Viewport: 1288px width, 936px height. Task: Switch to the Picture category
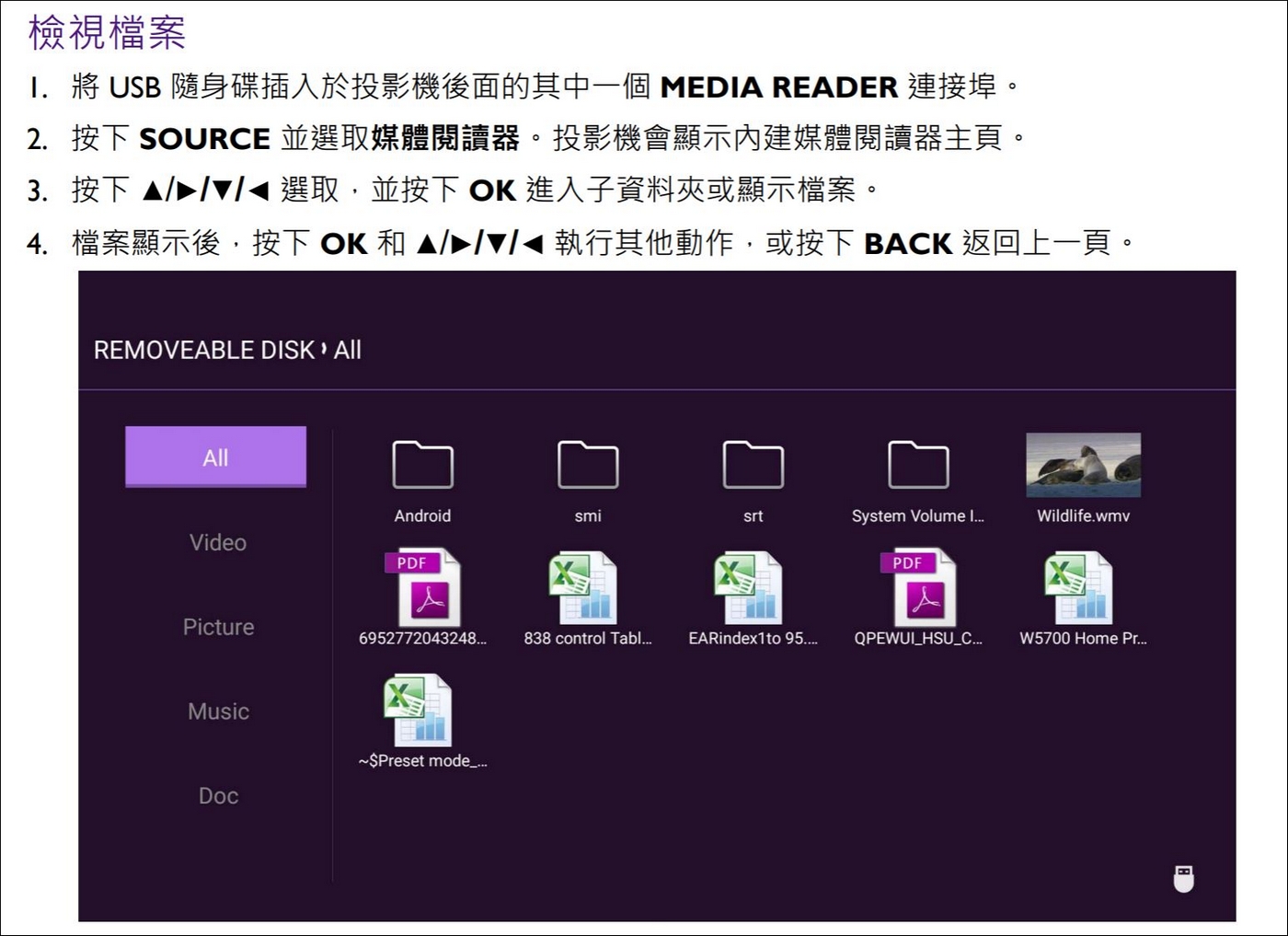[x=217, y=627]
